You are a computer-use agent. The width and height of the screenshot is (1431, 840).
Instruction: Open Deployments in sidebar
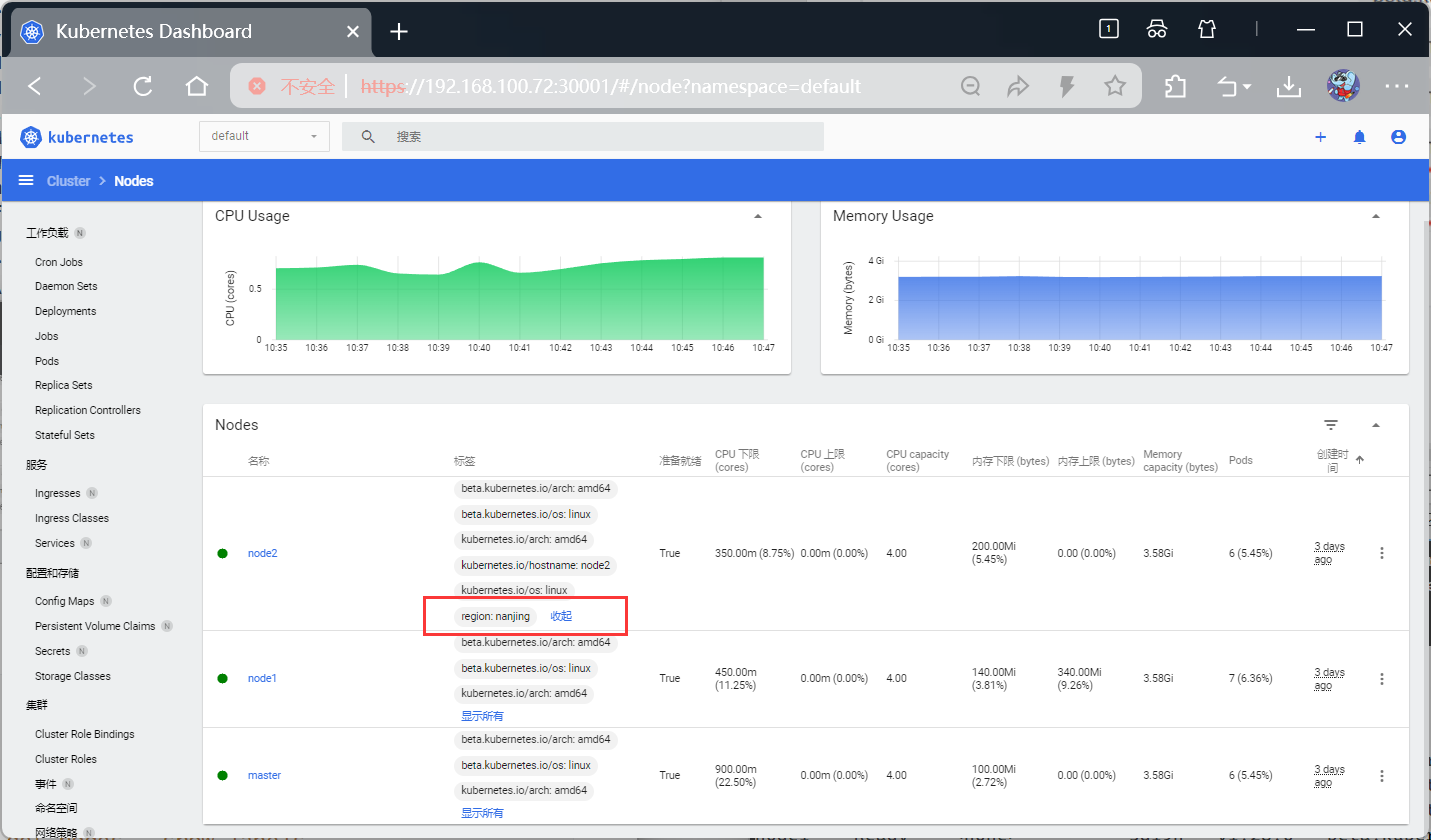[65, 311]
